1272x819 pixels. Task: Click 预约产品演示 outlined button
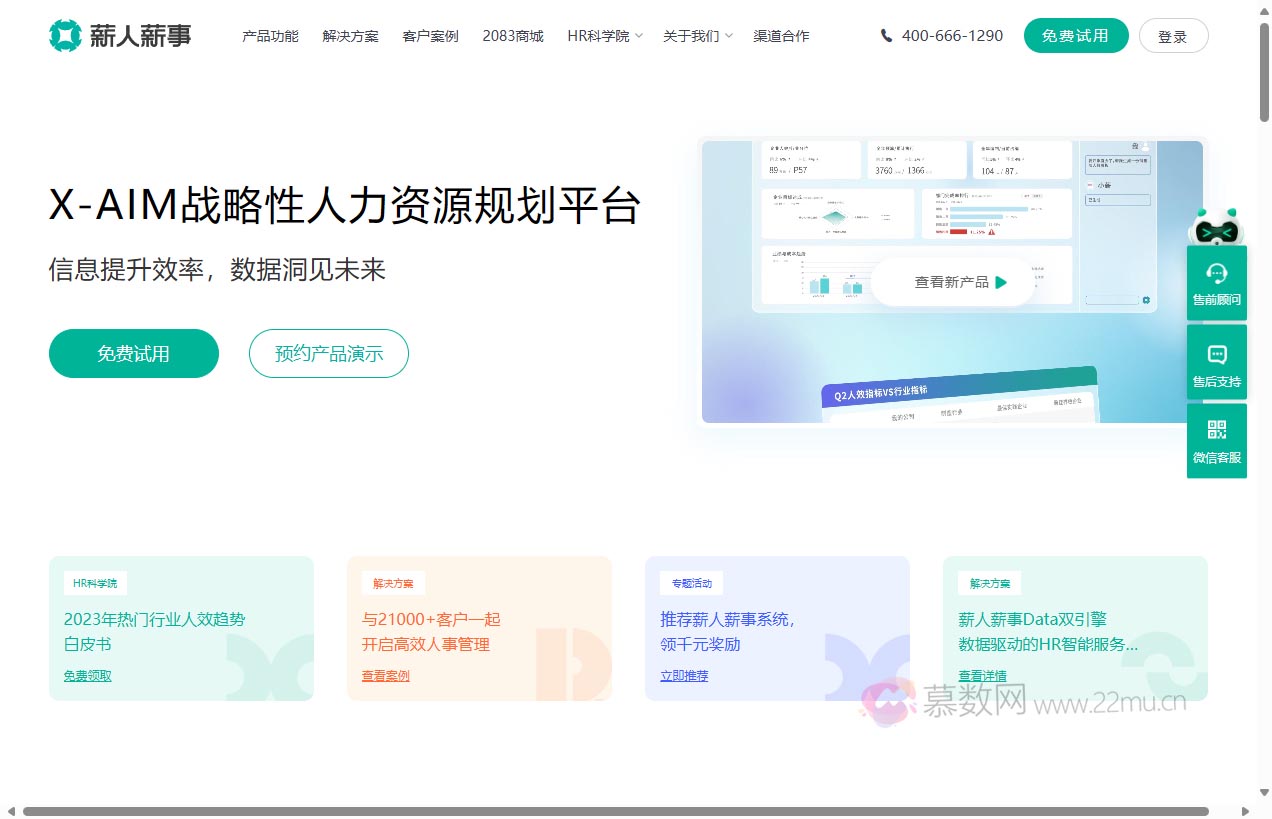pos(328,353)
